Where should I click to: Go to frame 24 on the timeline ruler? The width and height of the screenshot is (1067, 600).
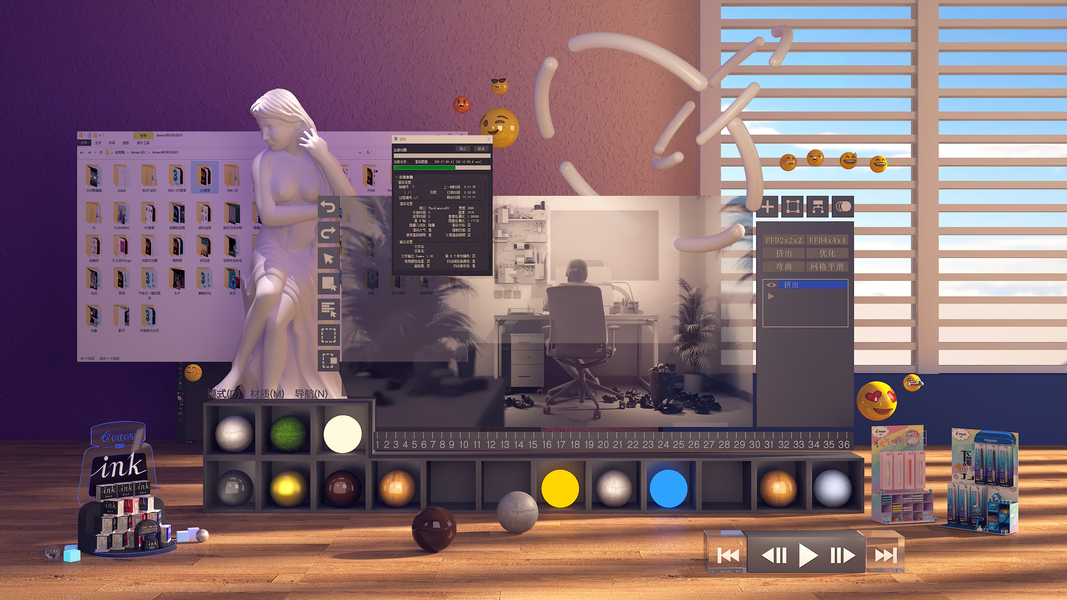click(663, 444)
